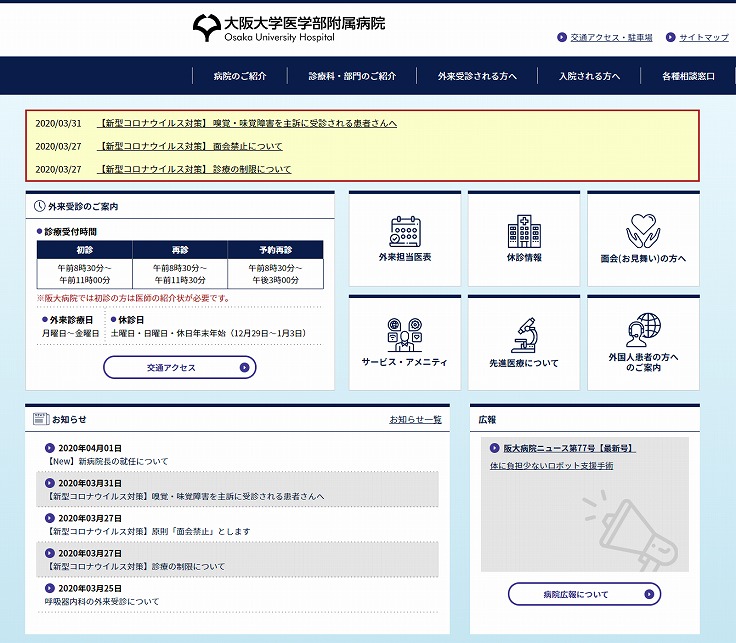Viewport: 736px width, 643px height.
Task: Open the 休診情報 hospital building icon
Action: click(x=524, y=232)
